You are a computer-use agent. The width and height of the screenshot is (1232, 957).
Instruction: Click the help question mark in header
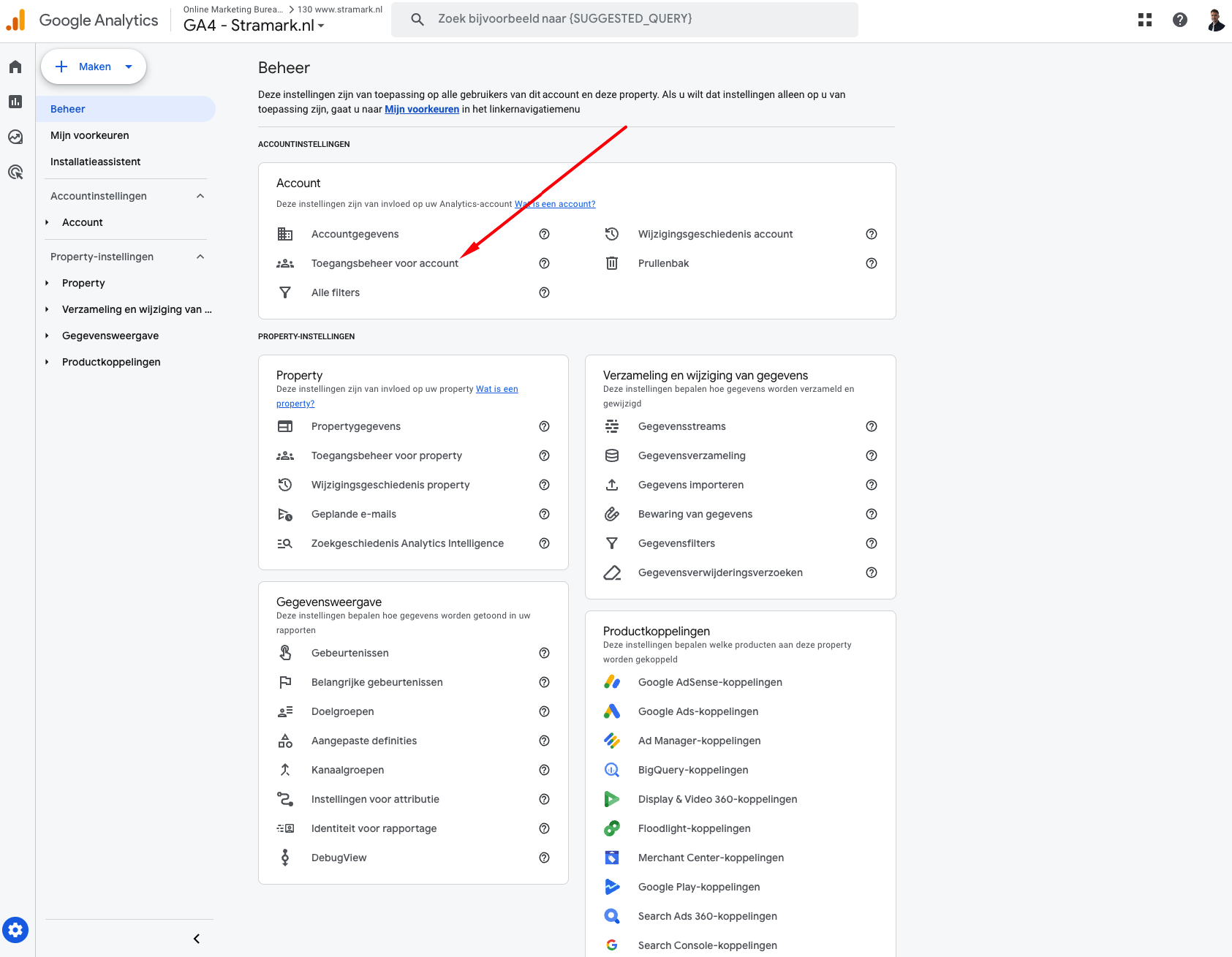[1179, 20]
